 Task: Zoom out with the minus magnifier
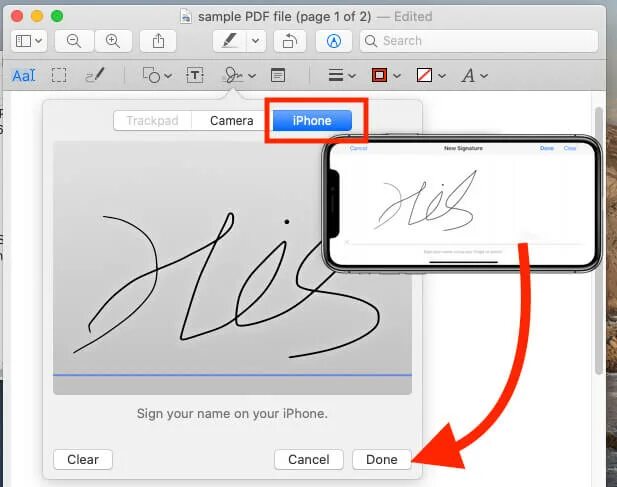pyautogui.click(x=74, y=41)
